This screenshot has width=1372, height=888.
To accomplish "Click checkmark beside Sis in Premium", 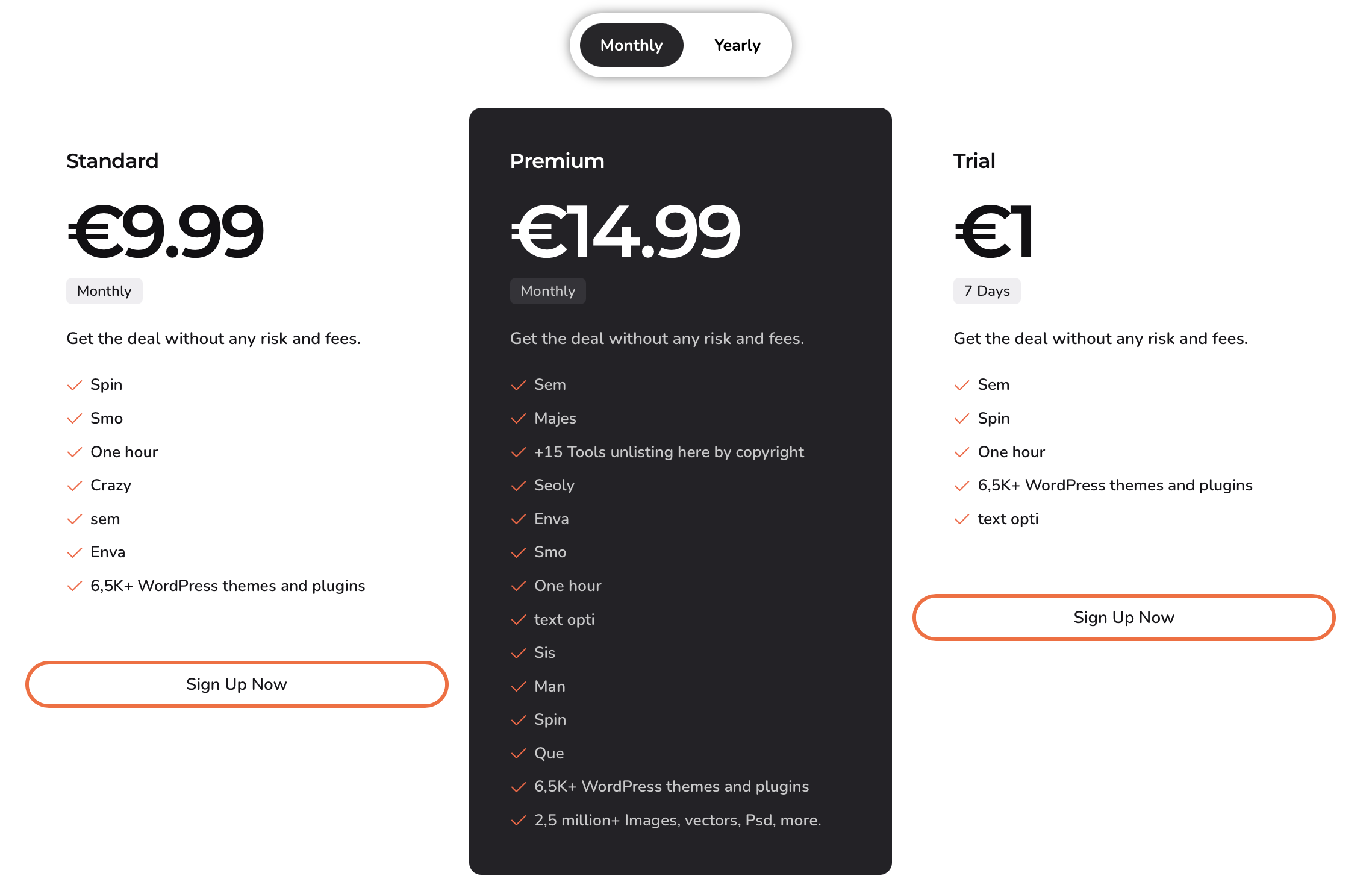I will 518,653.
